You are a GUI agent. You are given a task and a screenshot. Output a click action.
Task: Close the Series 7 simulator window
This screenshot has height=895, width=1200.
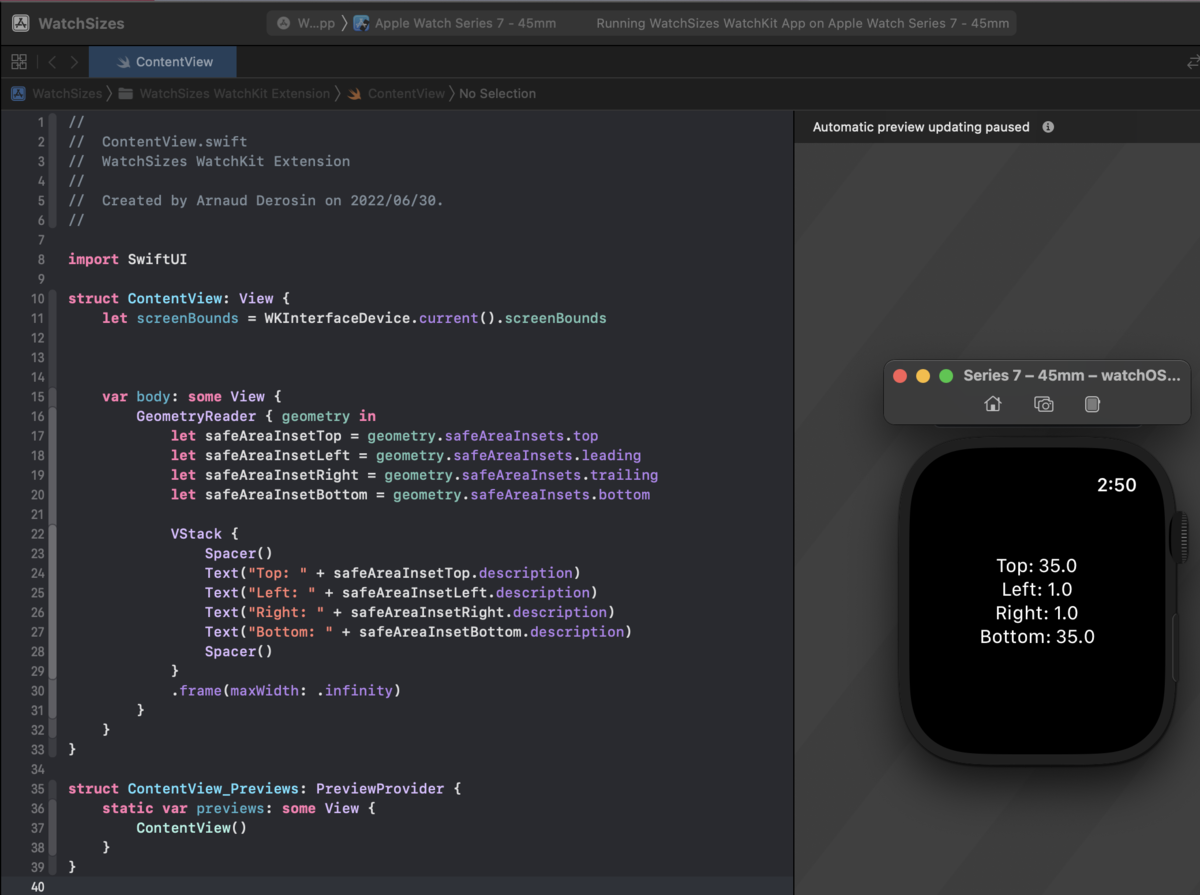point(899,376)
